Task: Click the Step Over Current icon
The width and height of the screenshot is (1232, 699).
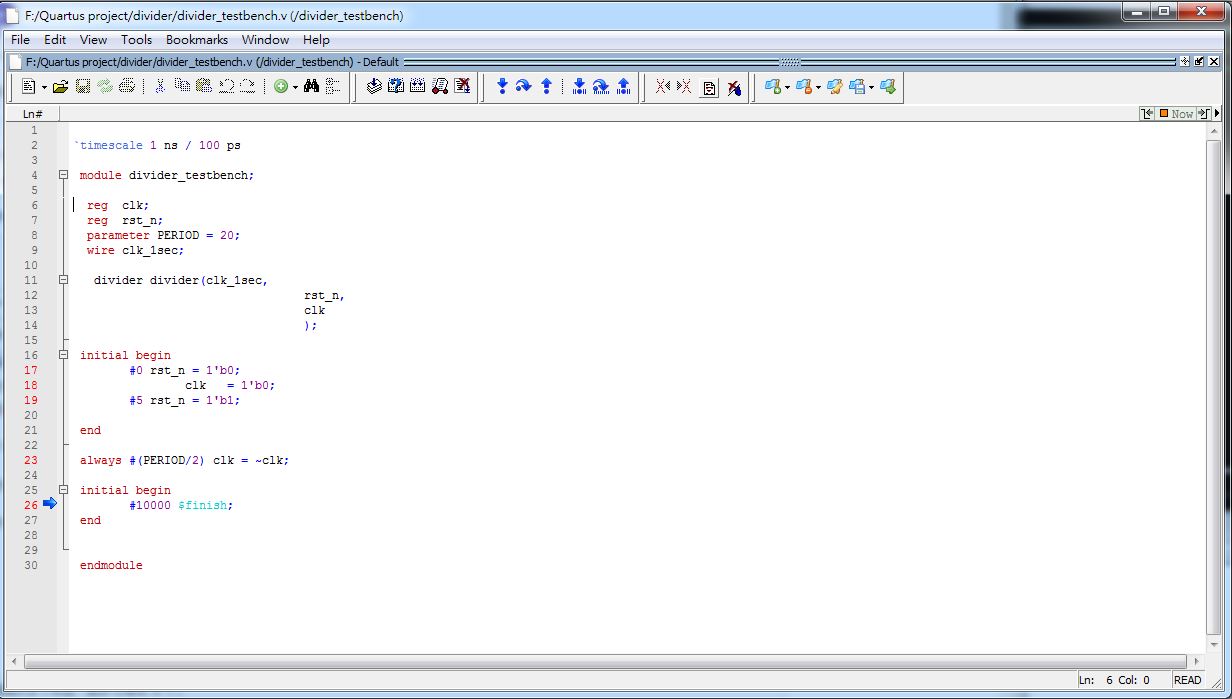Action: coord(601,87)
